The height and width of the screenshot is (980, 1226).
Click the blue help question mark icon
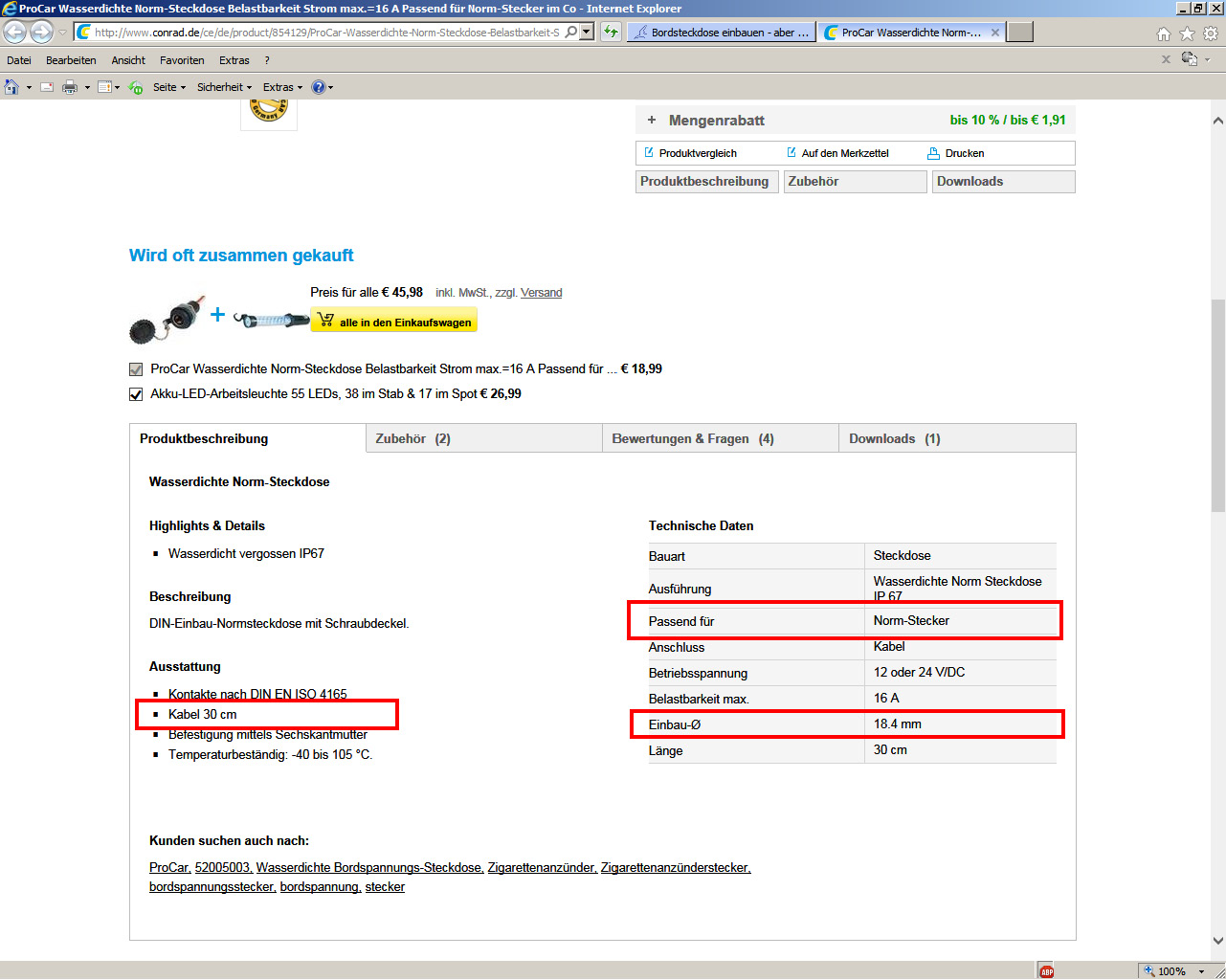pyautogui.click(x=319, y=87)
